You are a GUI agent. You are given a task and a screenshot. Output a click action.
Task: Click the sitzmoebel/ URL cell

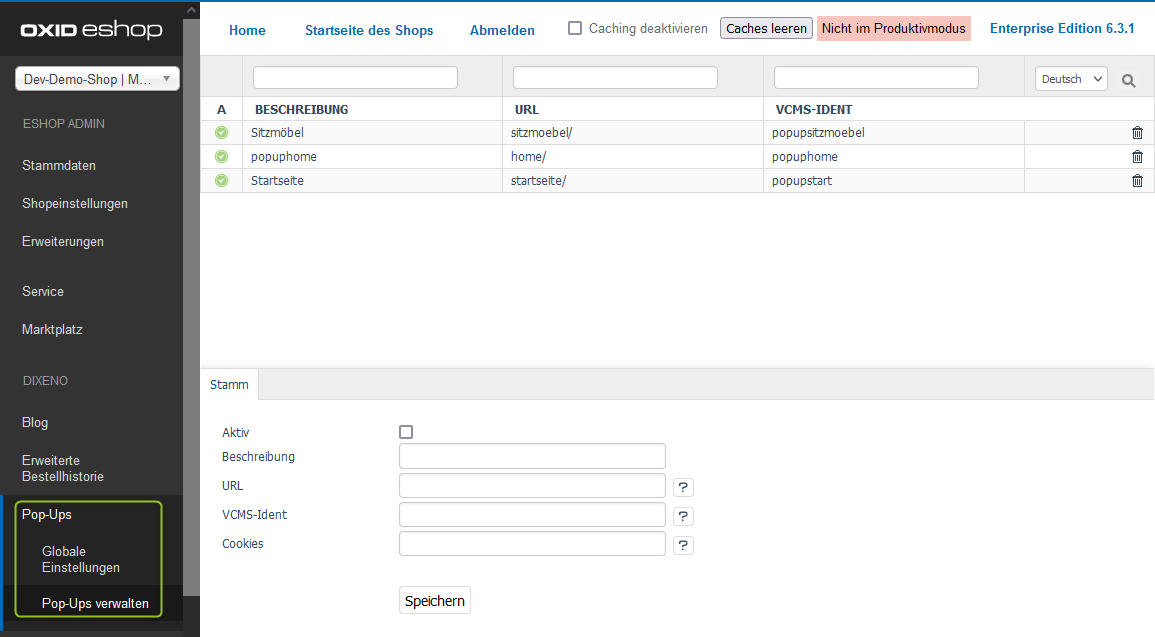coord(541,133)
